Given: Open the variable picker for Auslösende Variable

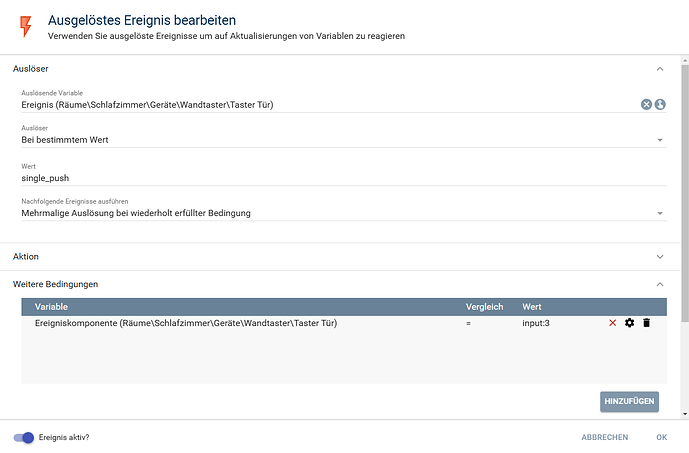Looking at the screenshot, I should click(660, 104).
